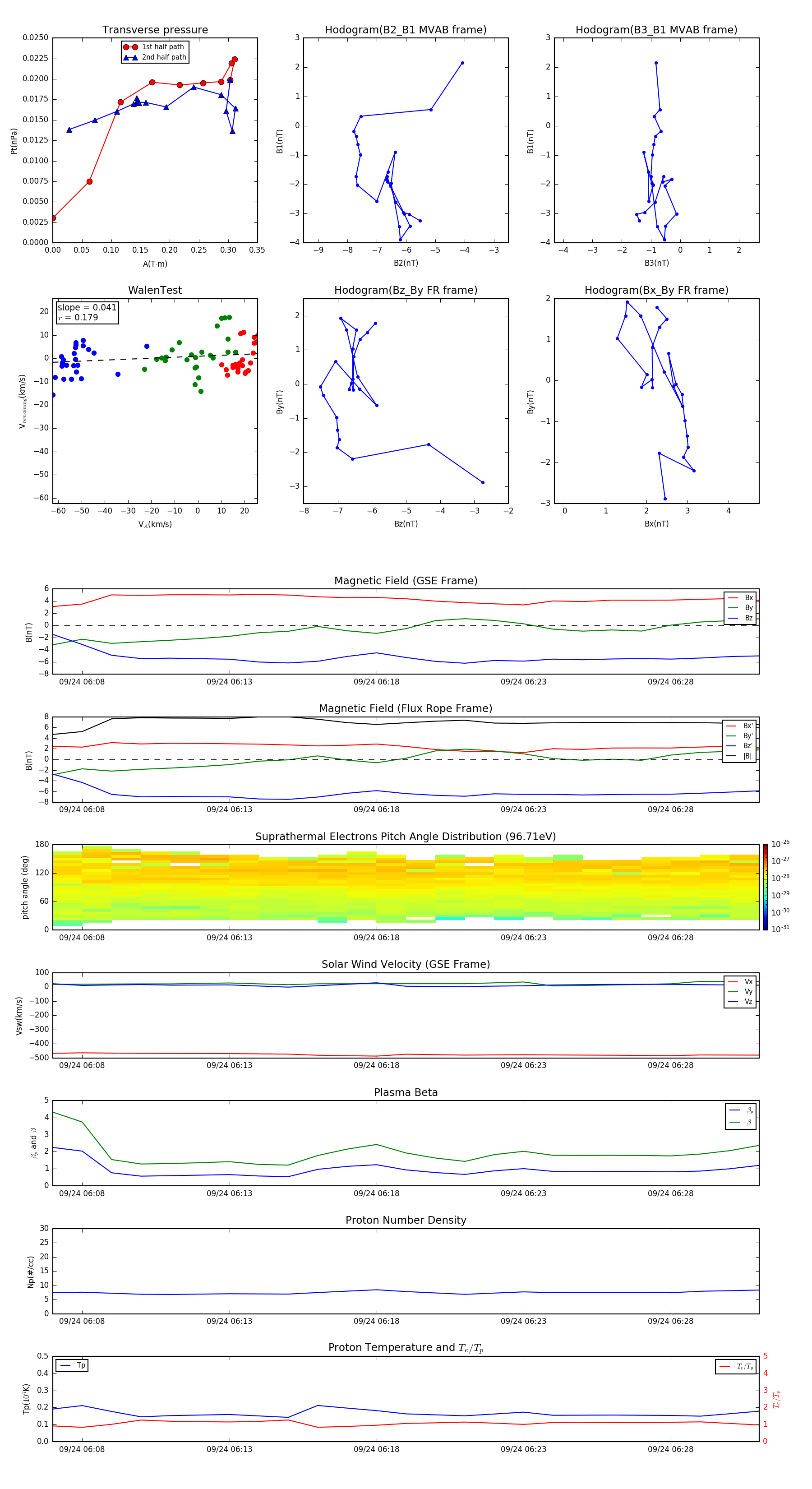The height and width of the screenshot is (1489, 812).
Task: Click "09/24 06:18" tick under Plasma Beta panel
Action: [376, 1193]
